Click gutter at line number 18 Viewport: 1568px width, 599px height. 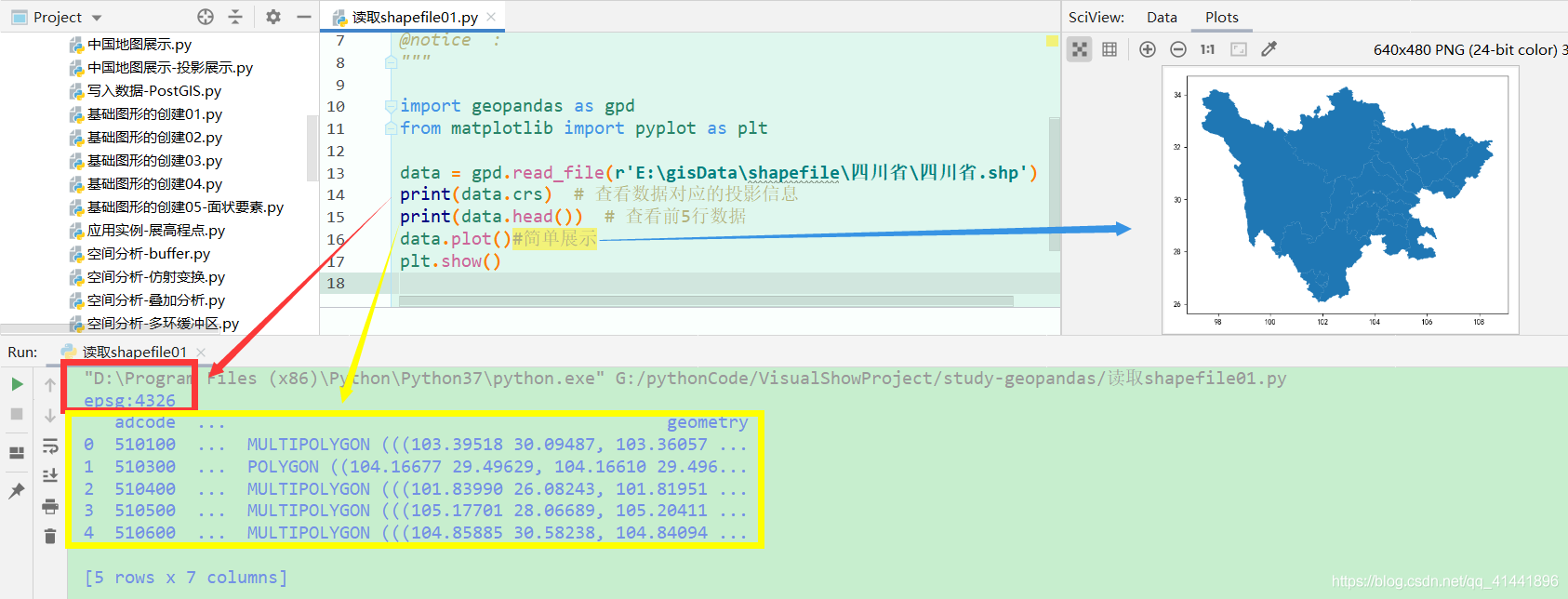(x=336, y=283)
